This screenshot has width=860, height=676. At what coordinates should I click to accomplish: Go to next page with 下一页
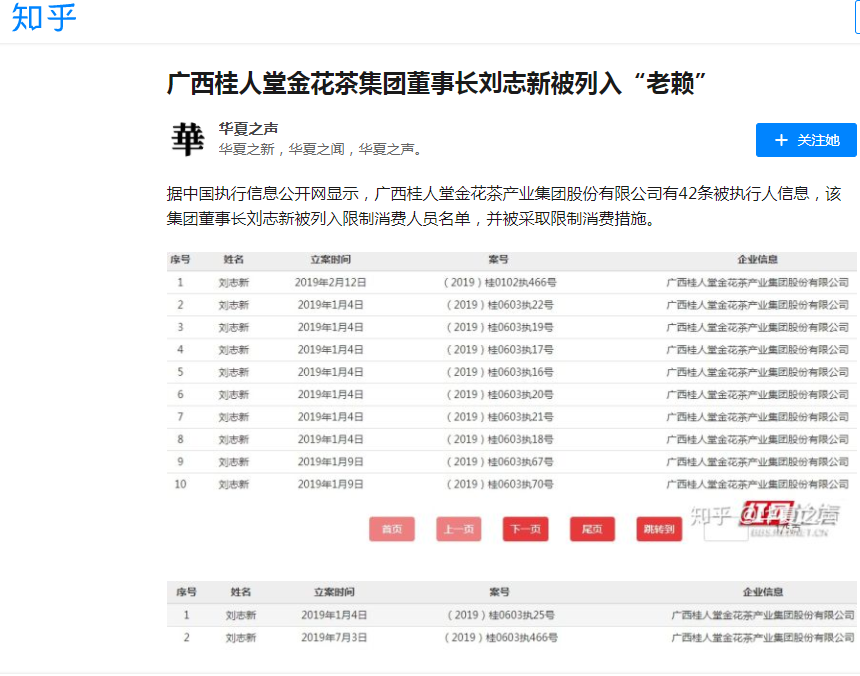[x=525, y=529]
